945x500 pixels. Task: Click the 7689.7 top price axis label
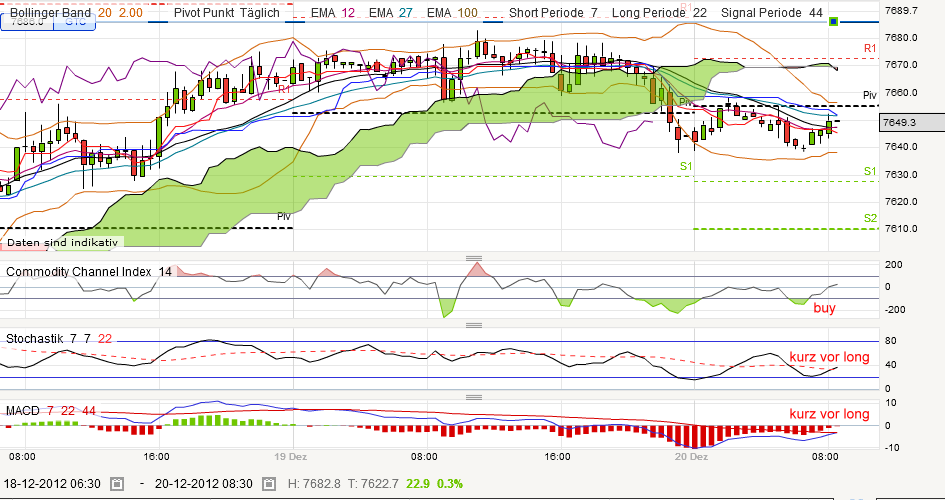click(902, 10)
